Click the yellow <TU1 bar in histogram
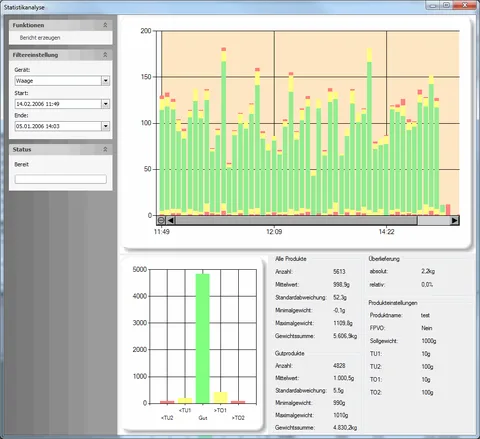This screenshot has width=480, height=439. 185,401
